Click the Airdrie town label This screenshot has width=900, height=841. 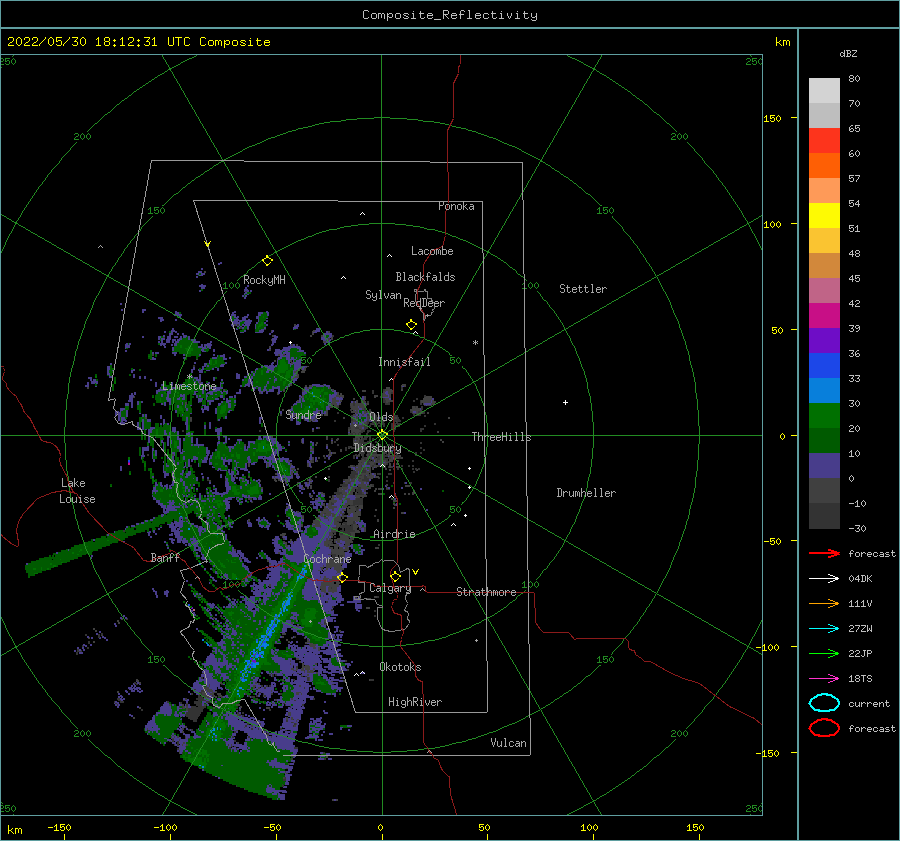point(394,534)
